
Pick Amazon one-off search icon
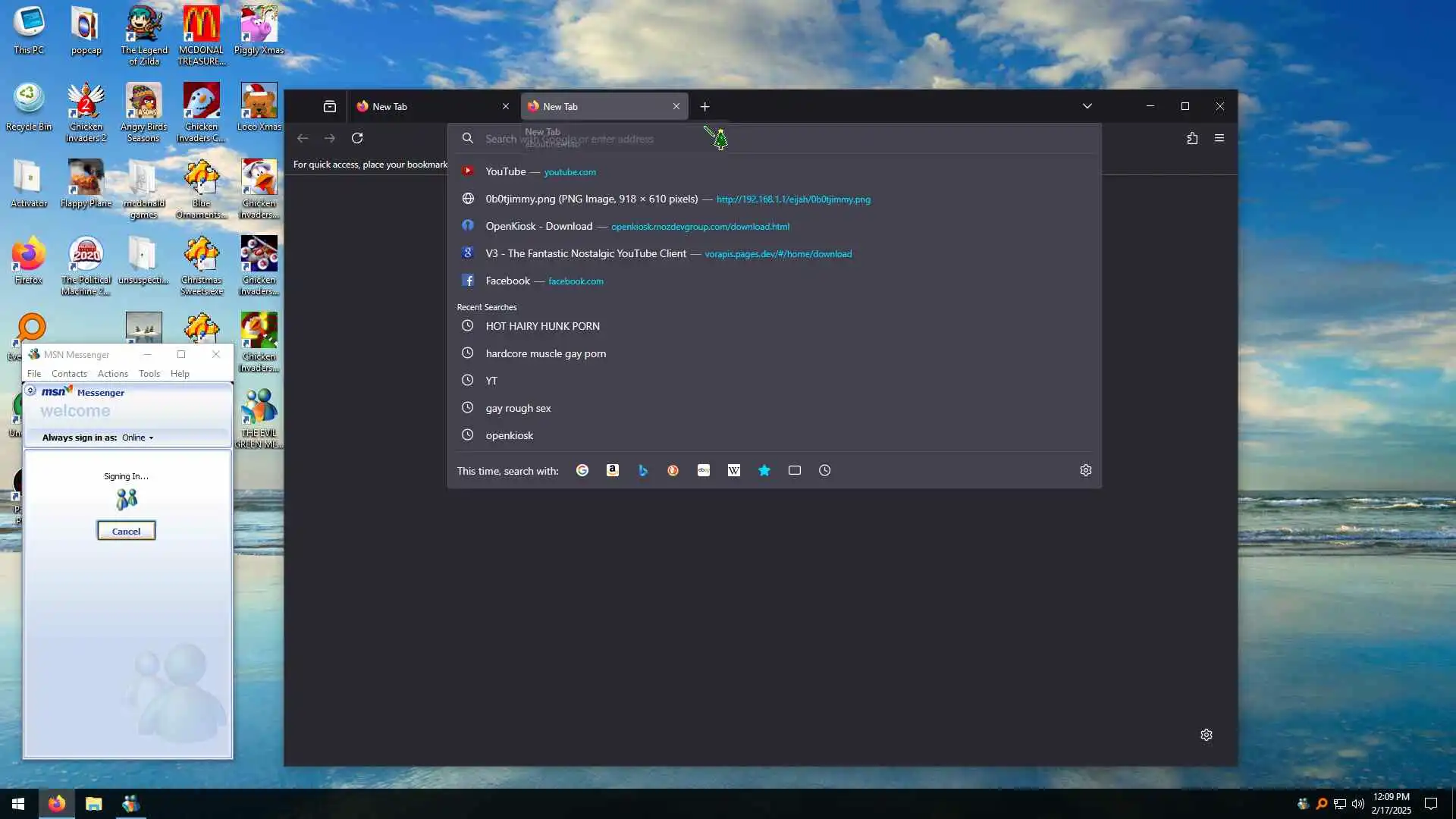pyautogui.click(x=613, y=470)
